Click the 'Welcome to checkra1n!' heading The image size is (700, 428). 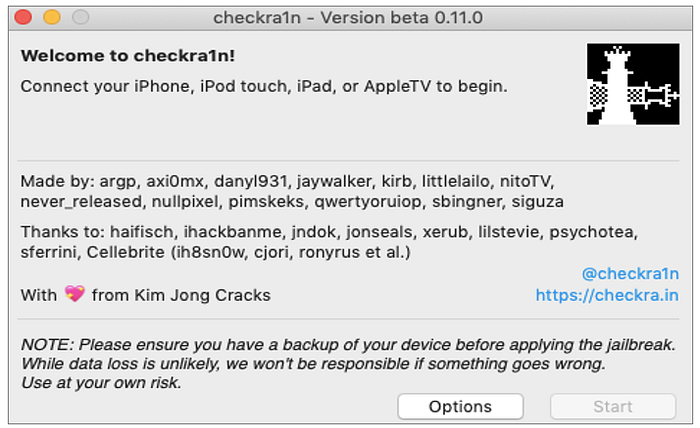coord(128,56)
